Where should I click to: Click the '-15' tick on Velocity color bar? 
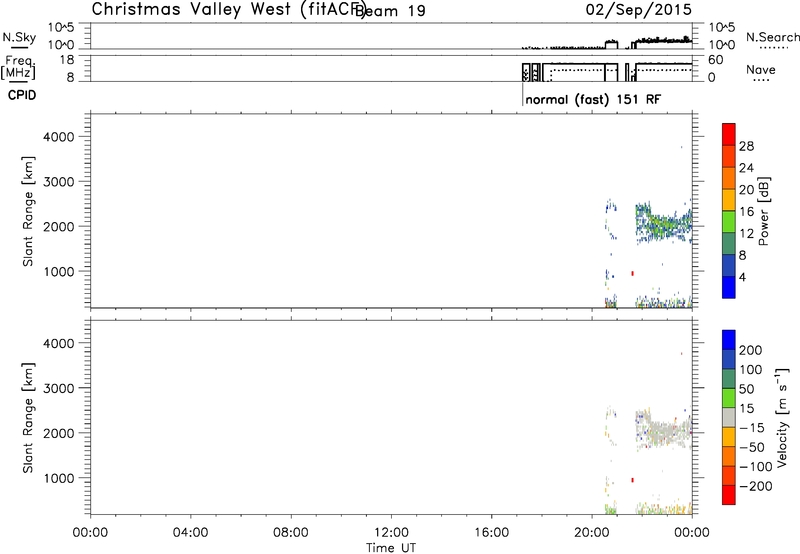coord(752,428)
